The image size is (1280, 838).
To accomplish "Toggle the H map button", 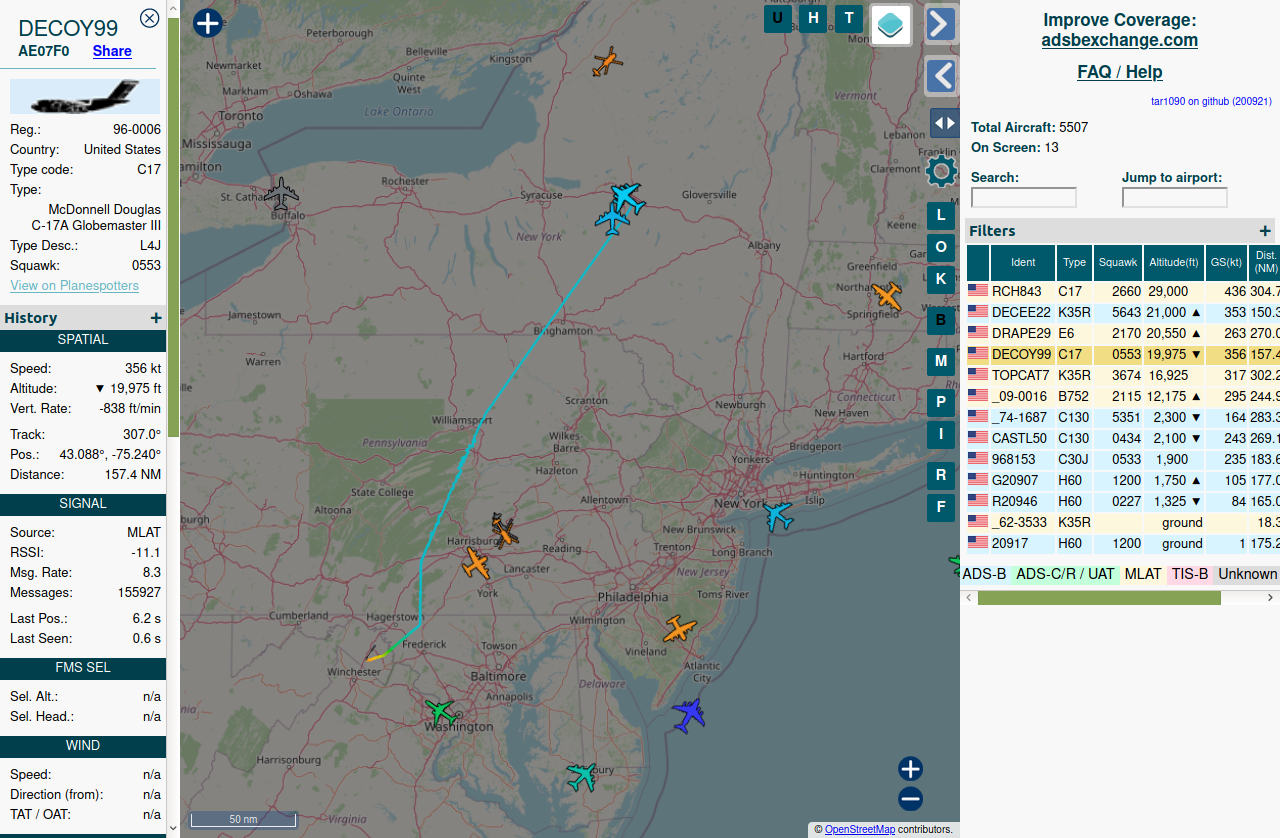I will coord(813,18).
